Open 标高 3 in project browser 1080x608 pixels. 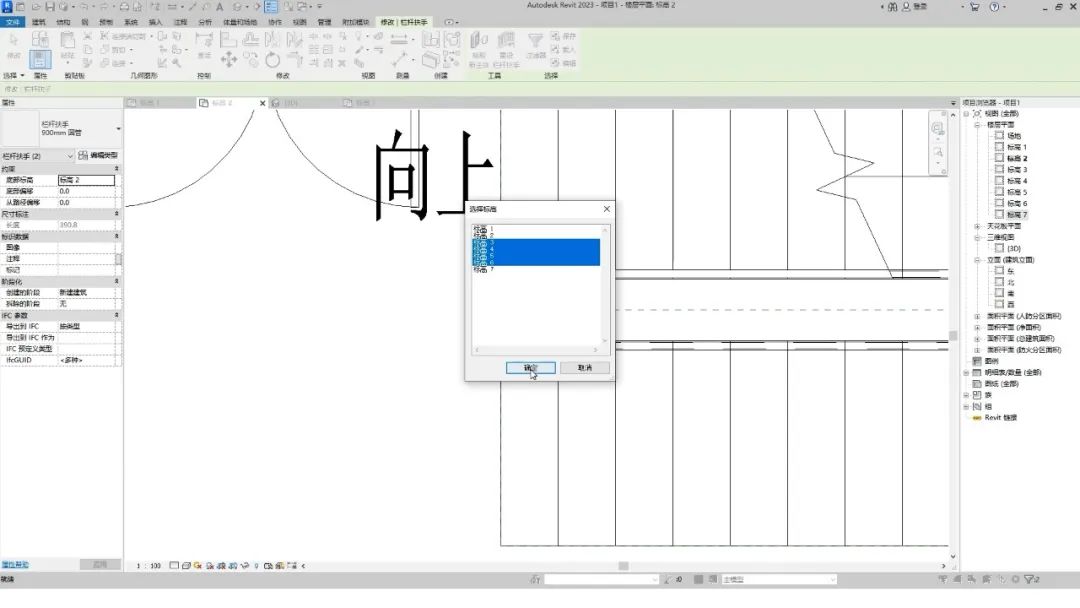[1017, 169]
